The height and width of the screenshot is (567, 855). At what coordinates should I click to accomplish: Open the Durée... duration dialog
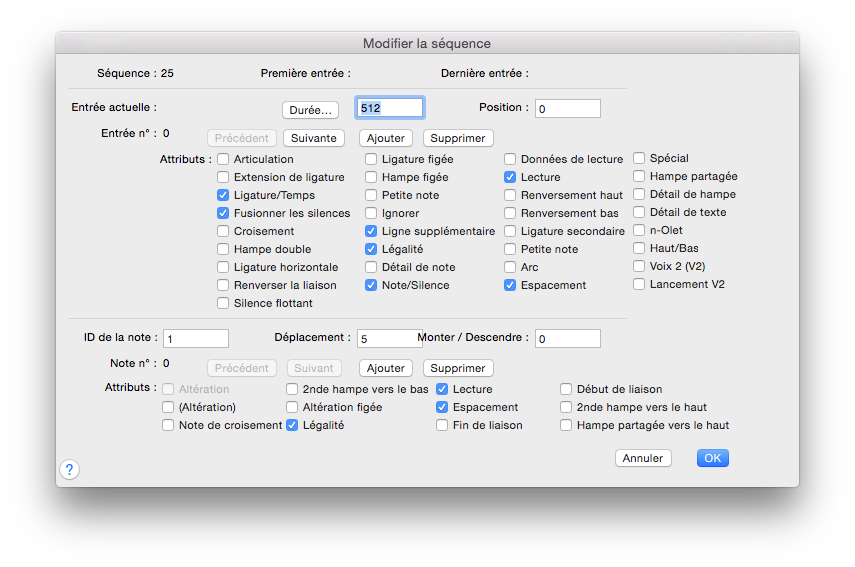click(310, 109)
